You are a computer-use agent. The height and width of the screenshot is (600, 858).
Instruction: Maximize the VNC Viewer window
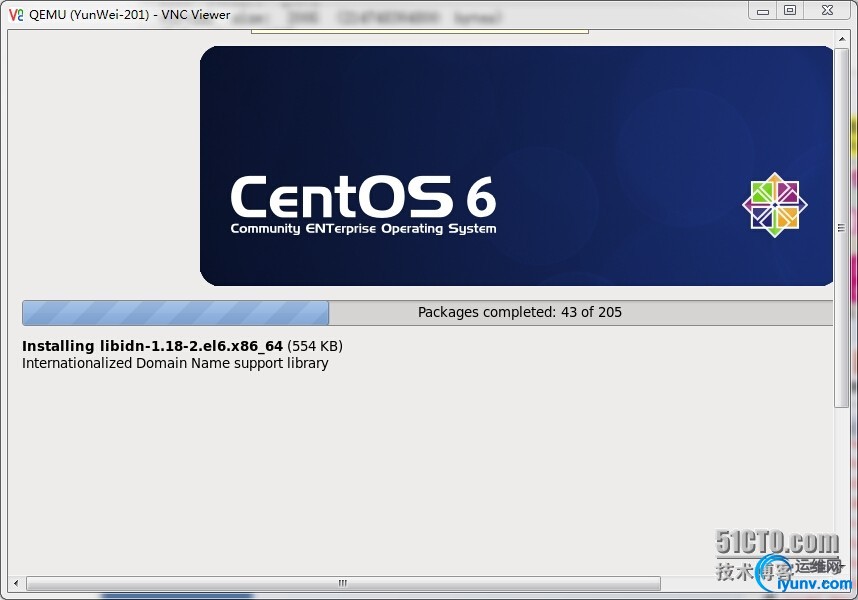pyautogui.click(x=790, y=10)
